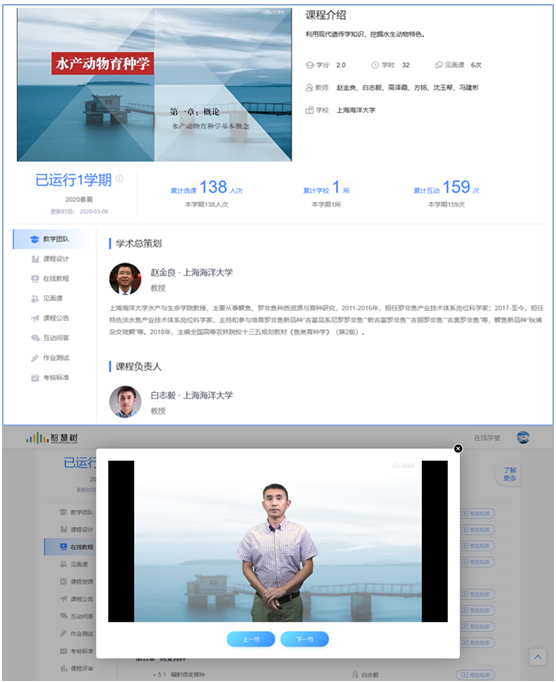Click the 在线学堂 link
556x682 pixels.
(x=487, y=438)
